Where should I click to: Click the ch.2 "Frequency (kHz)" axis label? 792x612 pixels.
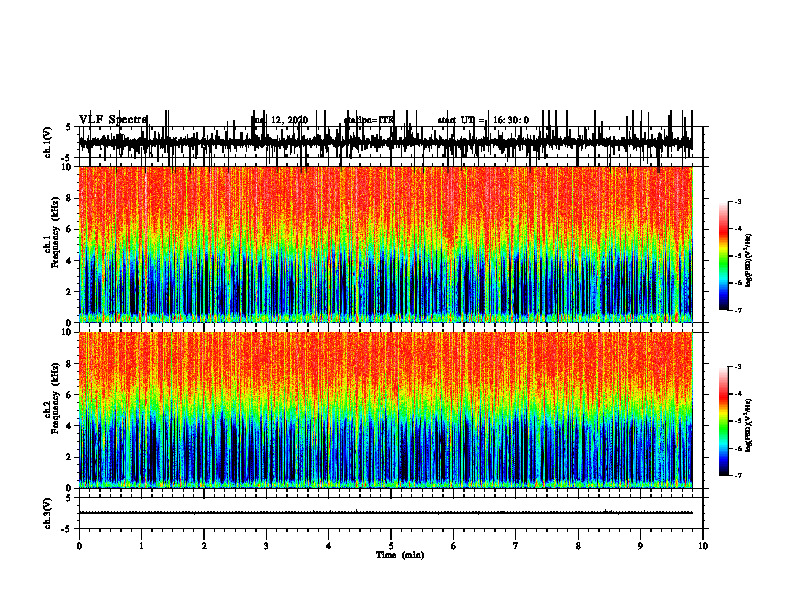coord(55,398)
